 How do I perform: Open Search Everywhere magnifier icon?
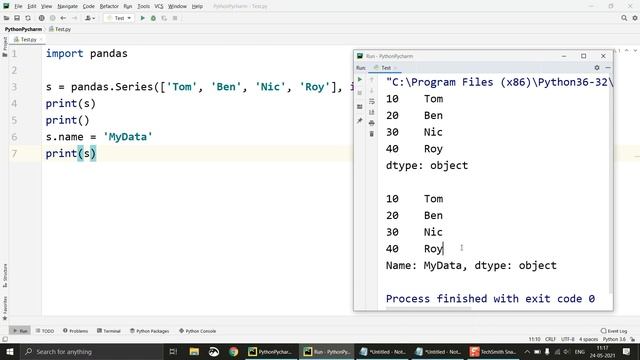click(624, 18)
